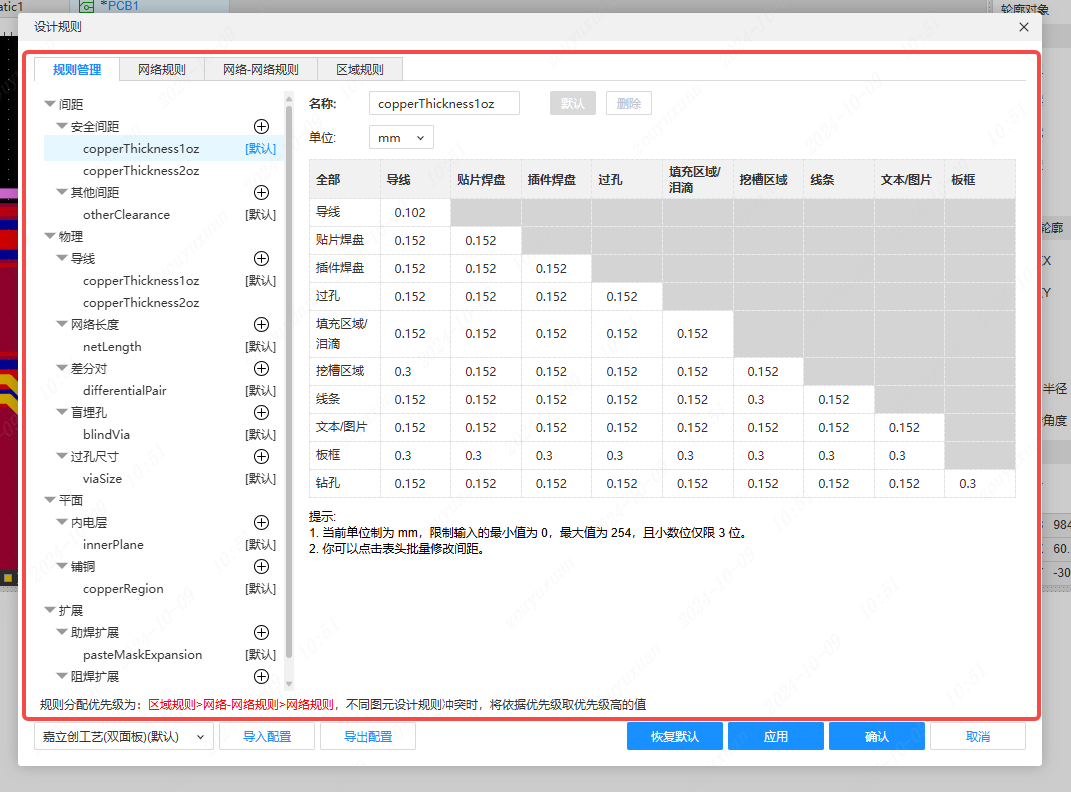Open the 单位 mm unit dropdown
Screen dimensions: 1071x792
coord(401,138)
